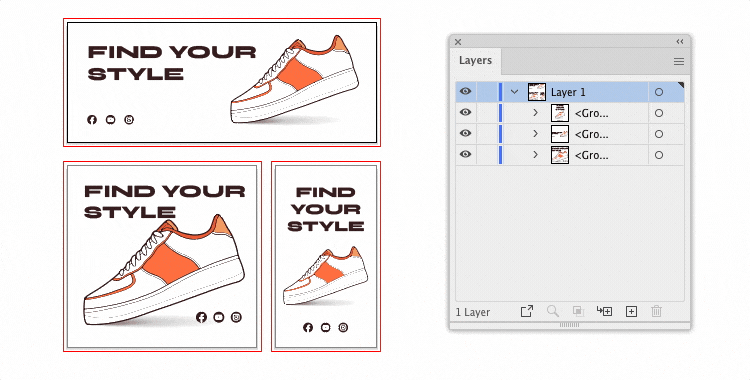Select the bottom <Gro... group name

(592, 156)
